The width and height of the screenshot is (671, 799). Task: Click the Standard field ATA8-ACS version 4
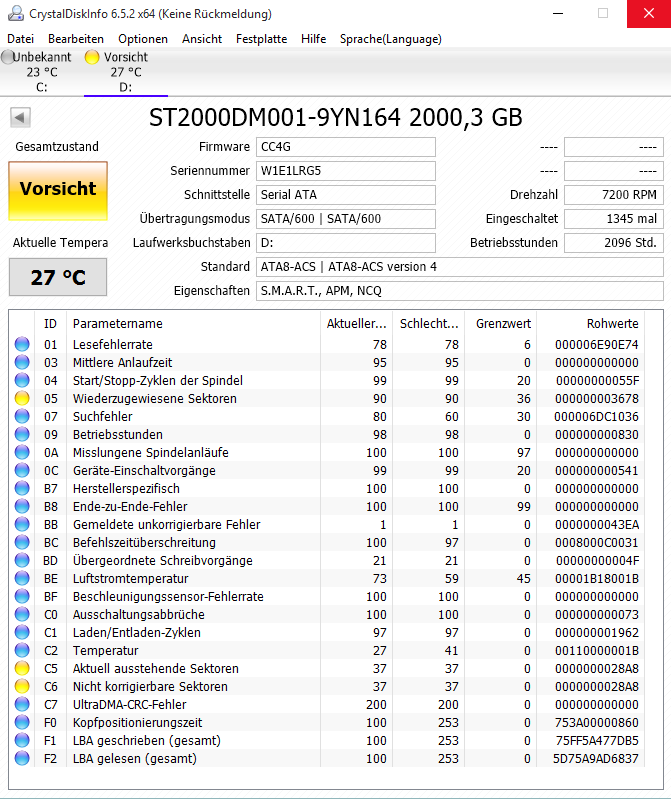point(460,267)
